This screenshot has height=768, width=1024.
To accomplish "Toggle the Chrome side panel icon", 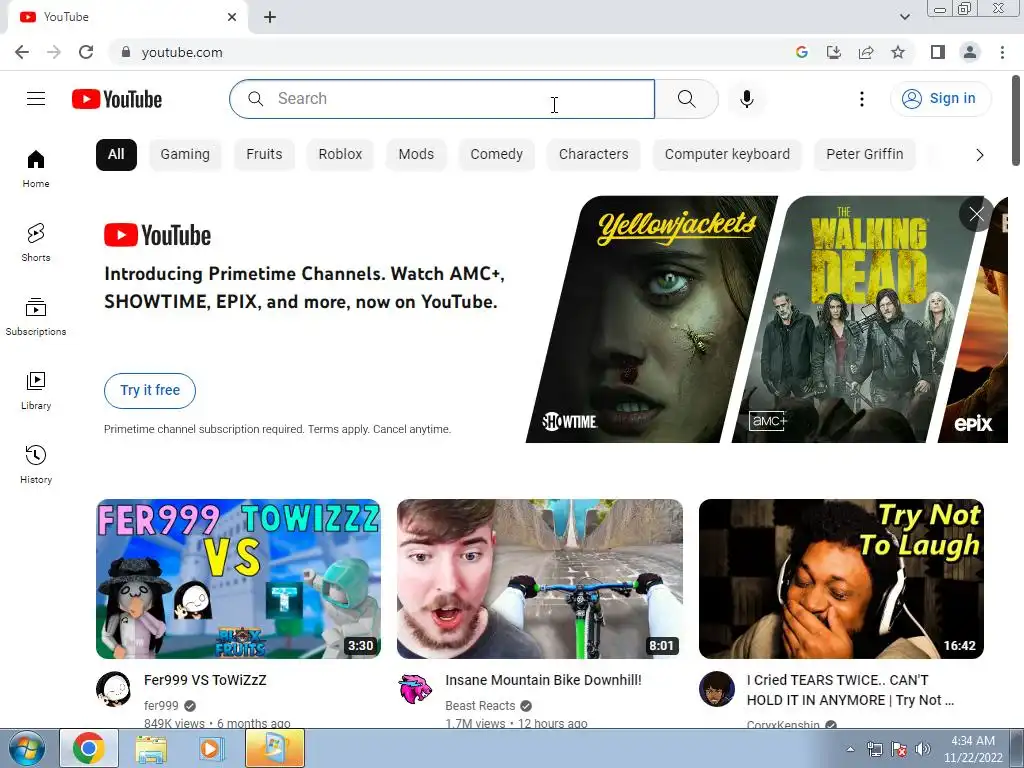I will (x=938, y=52).
